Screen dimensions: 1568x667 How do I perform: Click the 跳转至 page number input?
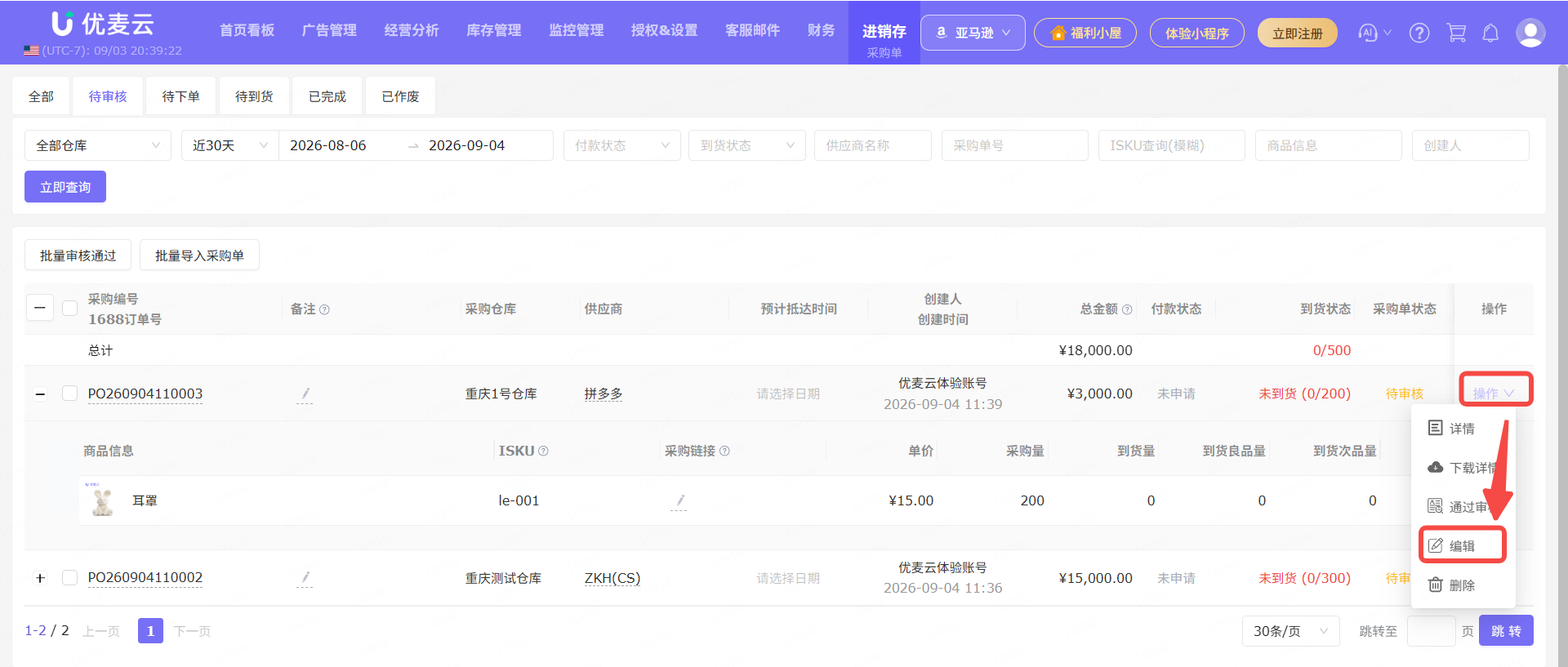click(x=1432, y=631)
